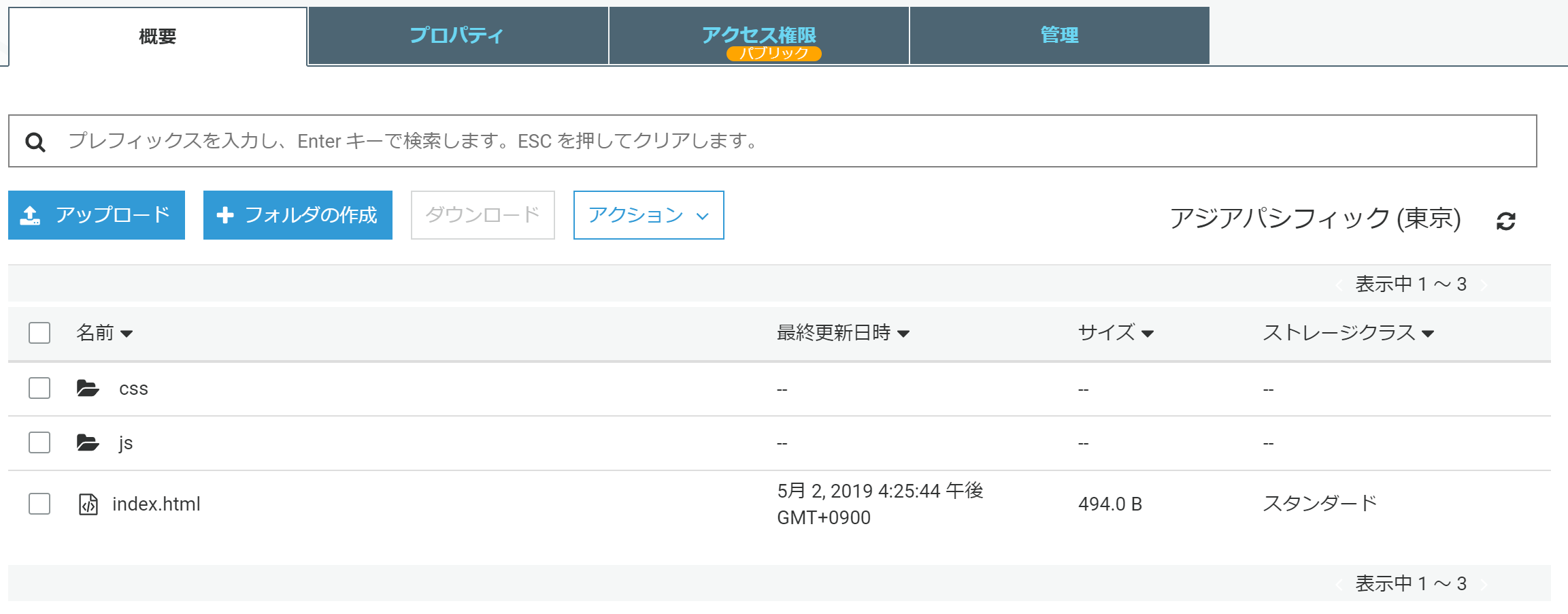This screenshot has height=614, width=1568.
Task: Go to previous page arrow in bottom pagination
Action: [1339, 584]
